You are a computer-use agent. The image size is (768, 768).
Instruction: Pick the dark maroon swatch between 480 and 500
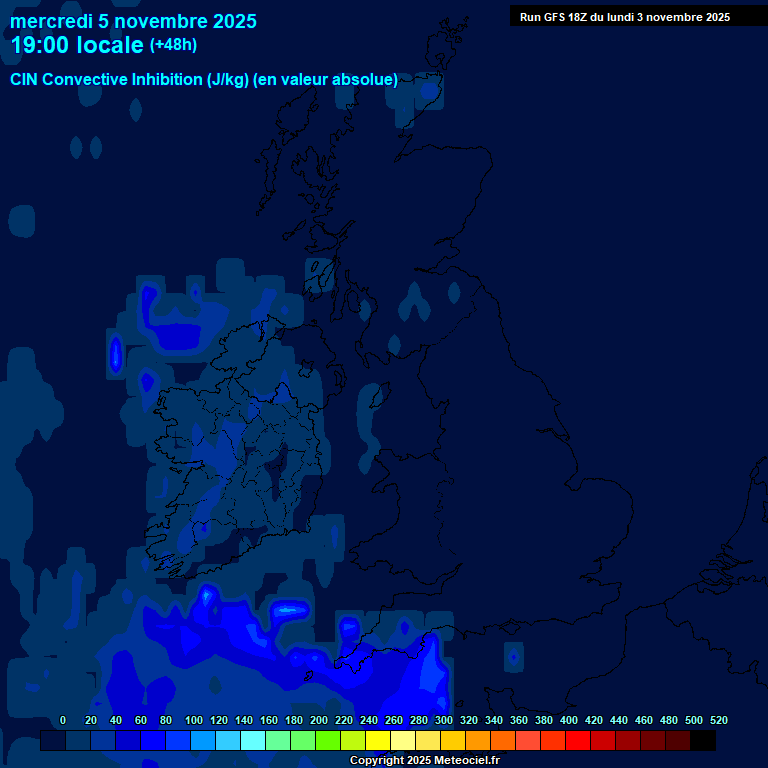[x=678, y=741]
